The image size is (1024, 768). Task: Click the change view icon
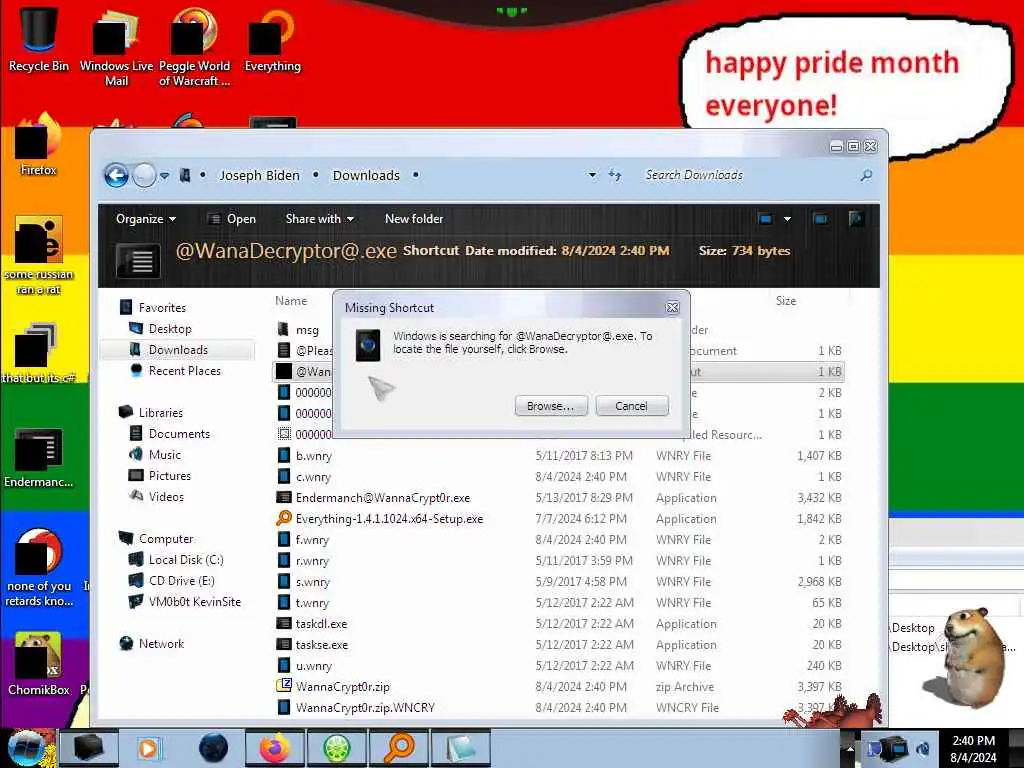click(766, 219)
